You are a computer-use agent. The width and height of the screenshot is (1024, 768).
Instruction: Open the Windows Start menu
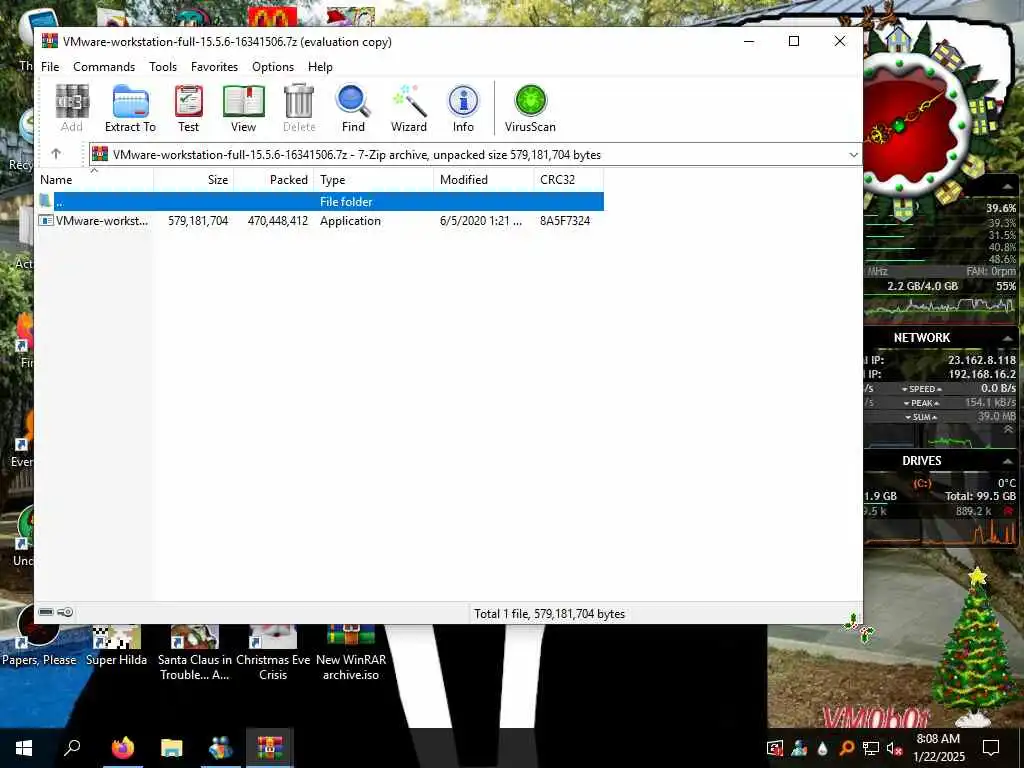[x=24, y=748]
